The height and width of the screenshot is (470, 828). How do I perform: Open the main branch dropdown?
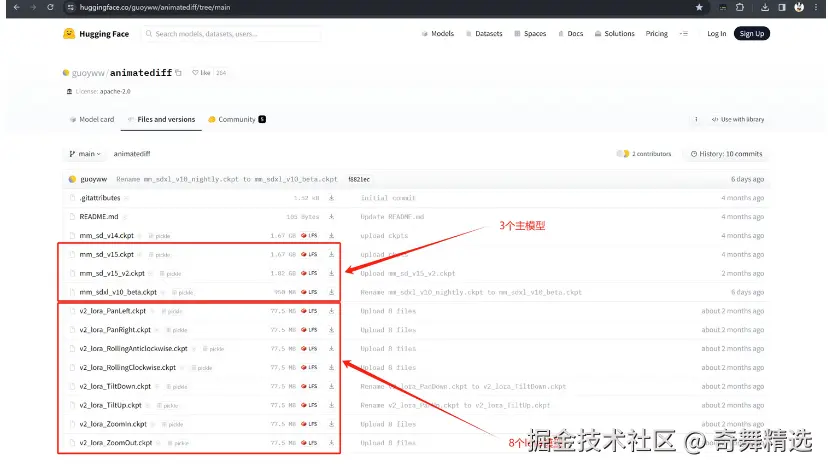84,154
